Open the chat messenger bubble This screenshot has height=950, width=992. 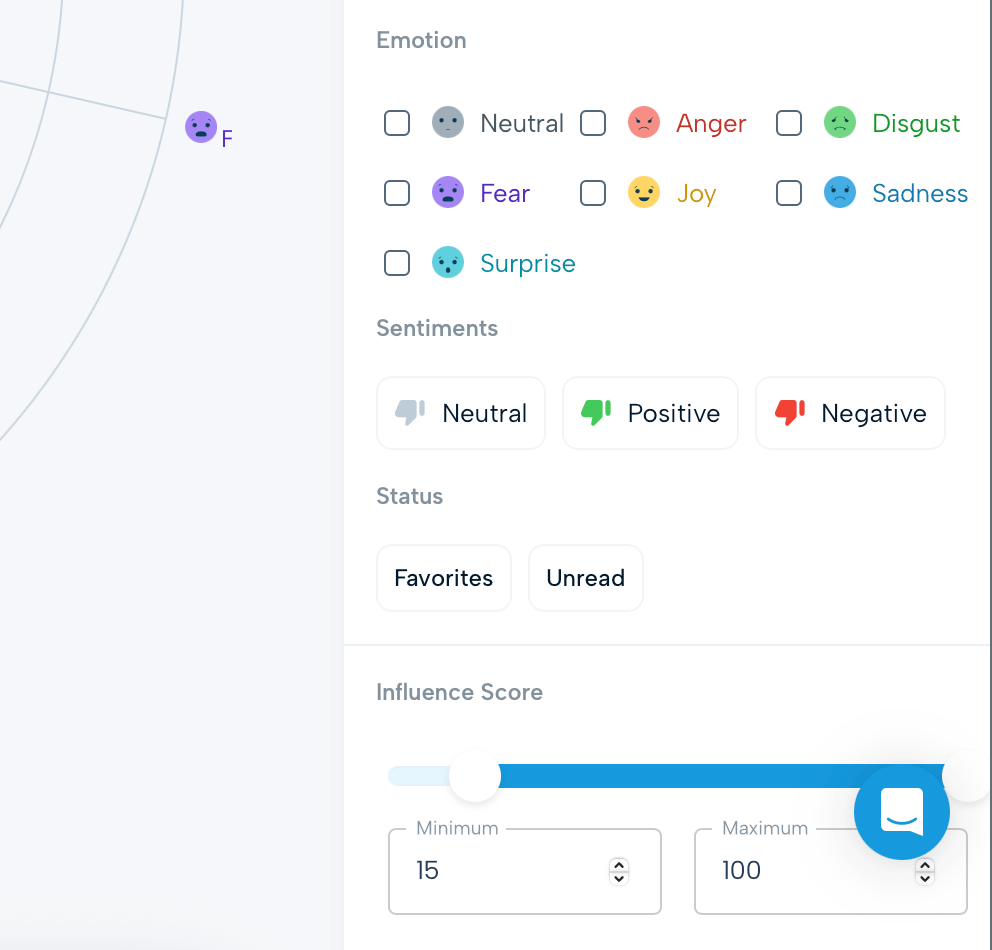902,812
